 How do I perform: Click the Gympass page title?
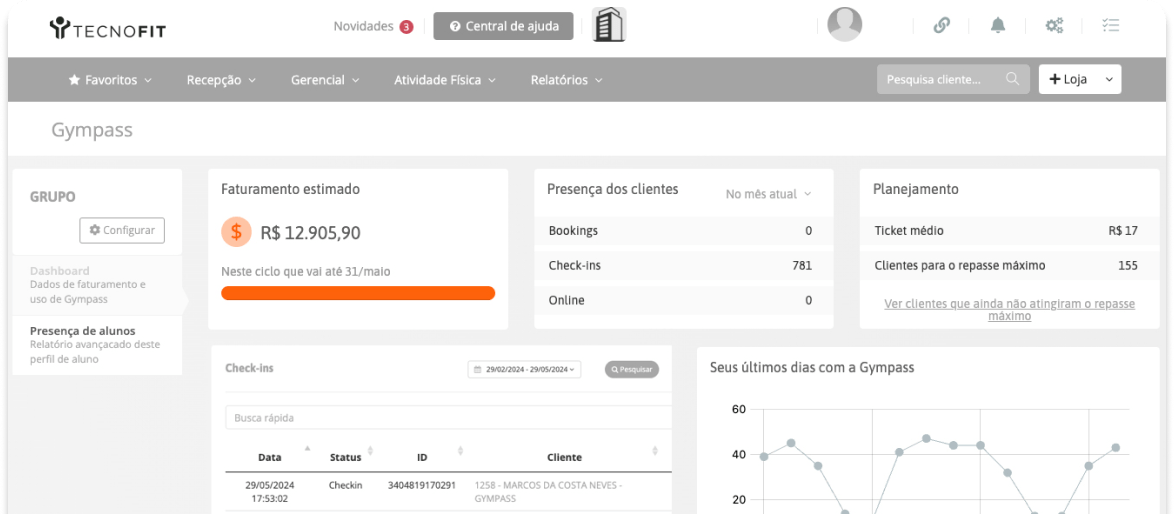(x=92, y=129)
